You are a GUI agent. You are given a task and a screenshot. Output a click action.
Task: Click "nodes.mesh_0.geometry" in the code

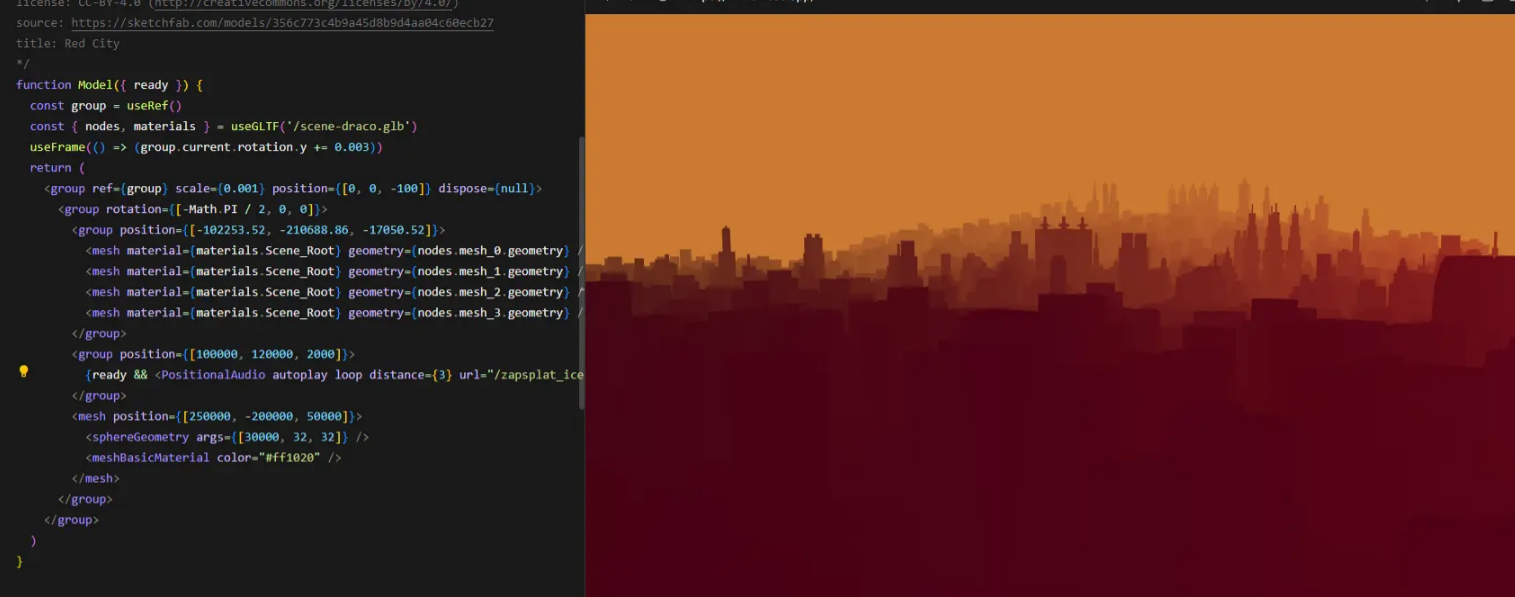tap(491, 251)
